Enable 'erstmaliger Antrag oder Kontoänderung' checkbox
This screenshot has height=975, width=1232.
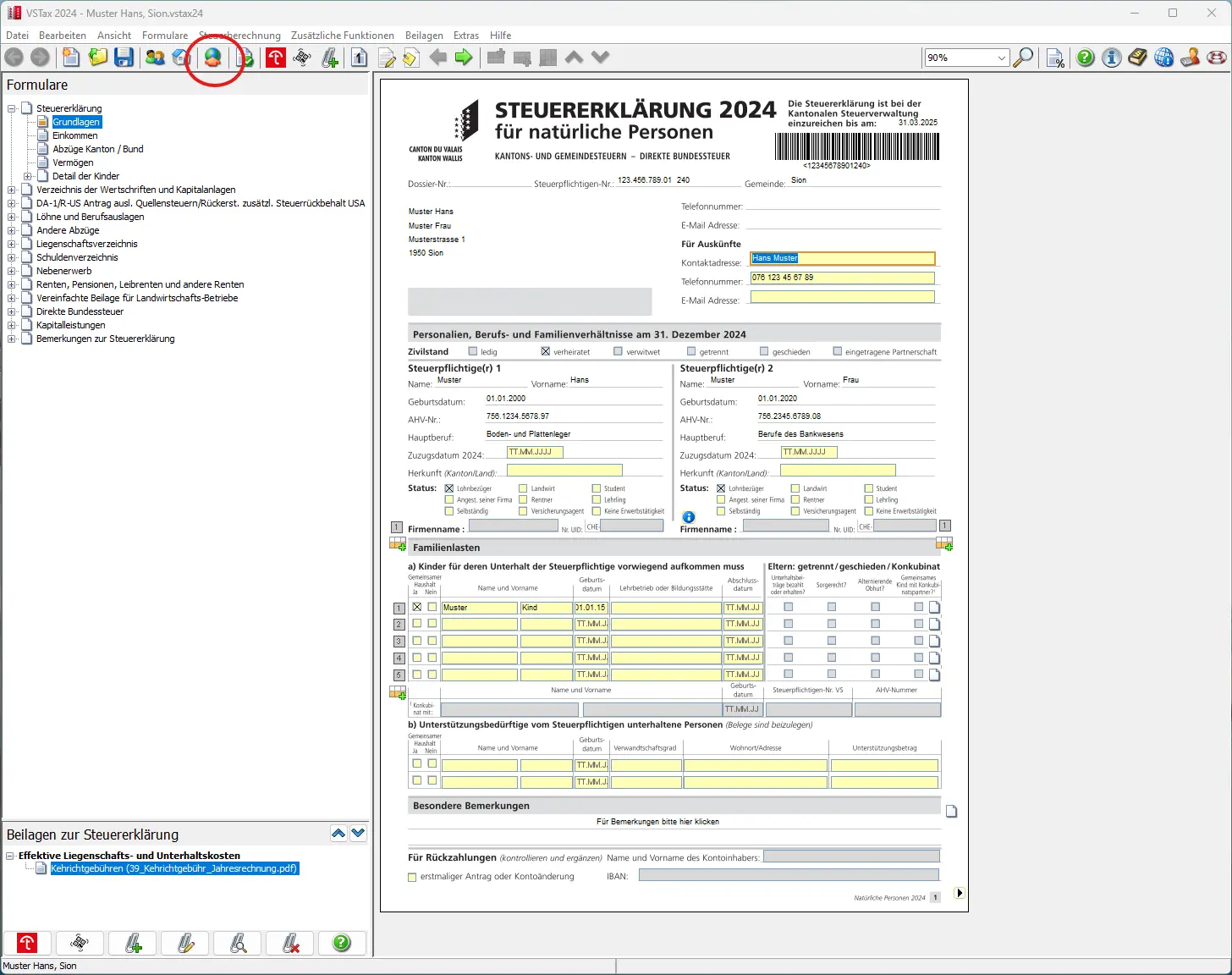pos(413,877)
